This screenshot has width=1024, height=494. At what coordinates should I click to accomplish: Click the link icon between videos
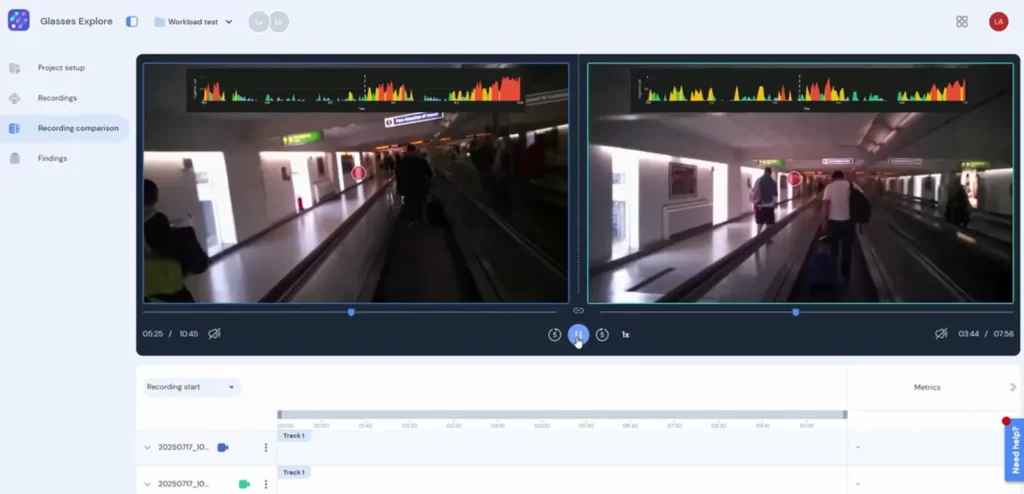point(578,311)
